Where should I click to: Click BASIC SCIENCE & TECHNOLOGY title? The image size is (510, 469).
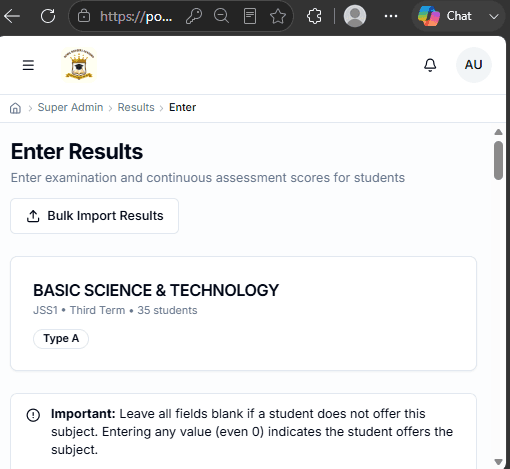[156, 290]
